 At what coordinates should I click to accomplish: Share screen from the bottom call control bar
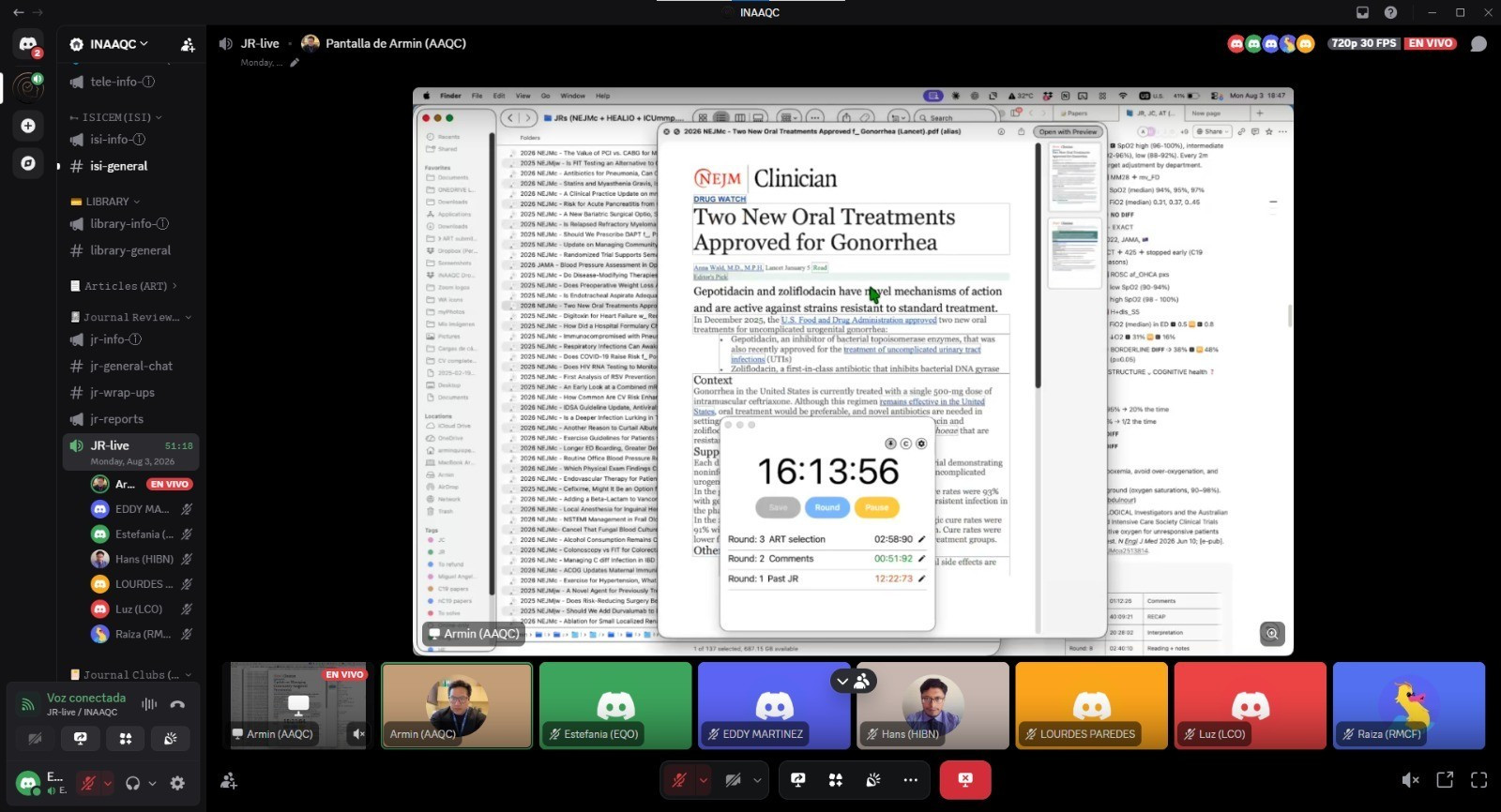(x=798, y=779)
